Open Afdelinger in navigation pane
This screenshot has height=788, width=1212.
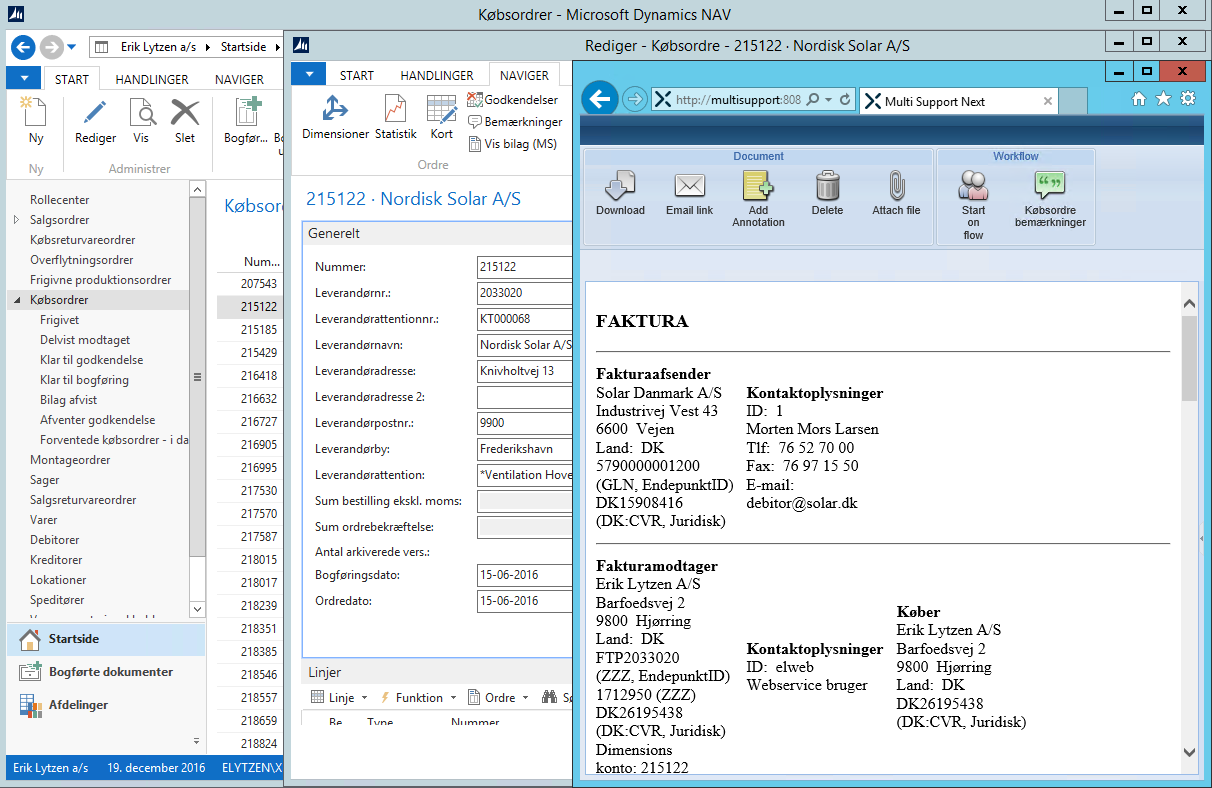106,705
